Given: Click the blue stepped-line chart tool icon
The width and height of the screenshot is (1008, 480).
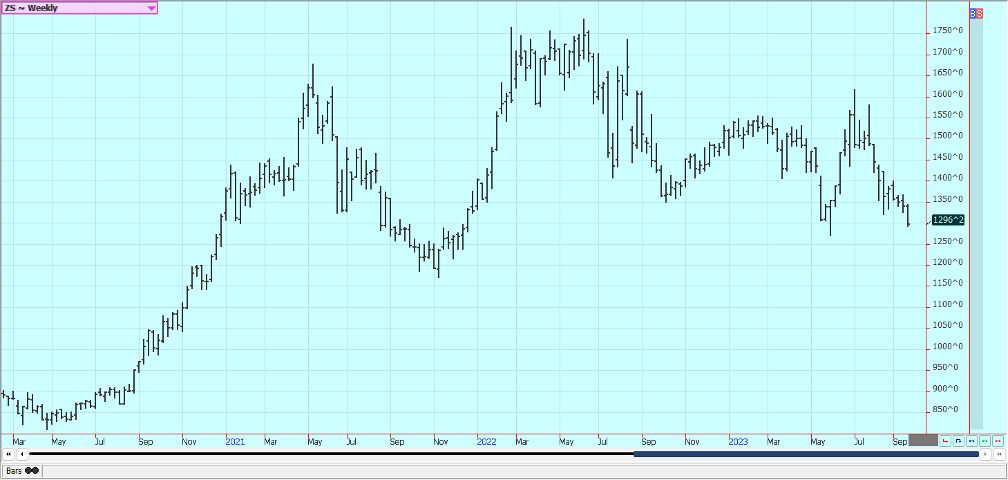Looking at the screenshot, I should tap(958, 440).
